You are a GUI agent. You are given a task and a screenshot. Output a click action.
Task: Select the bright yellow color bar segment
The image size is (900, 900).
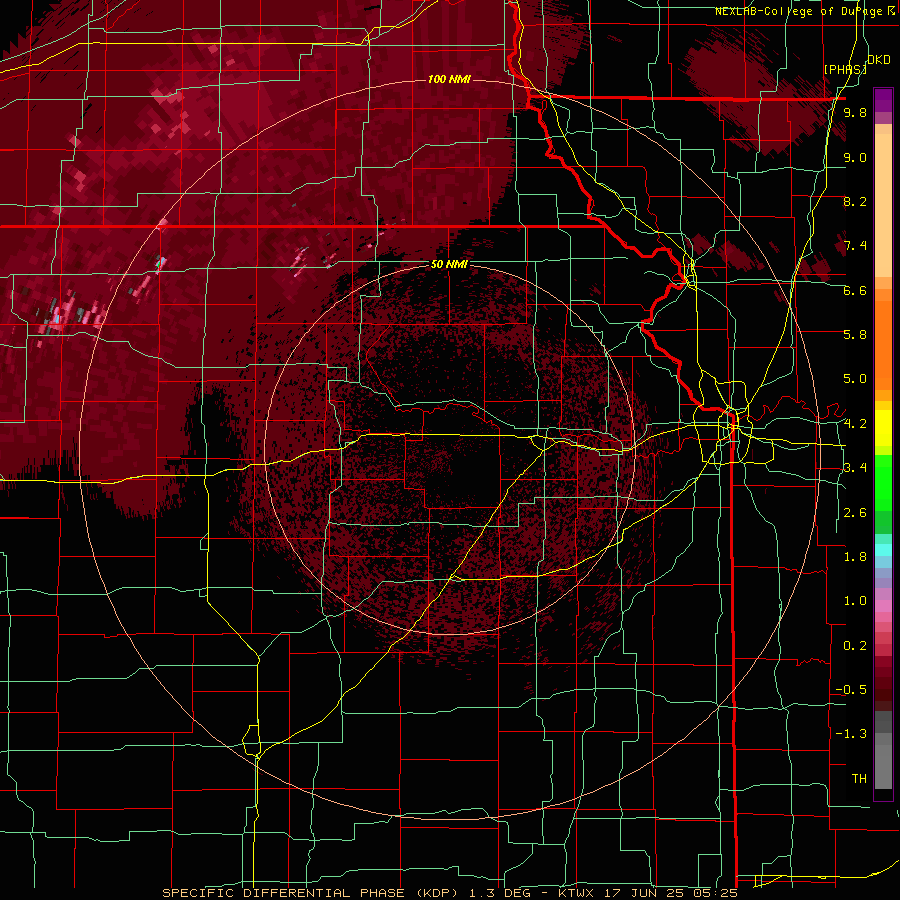tap(883, 428)
